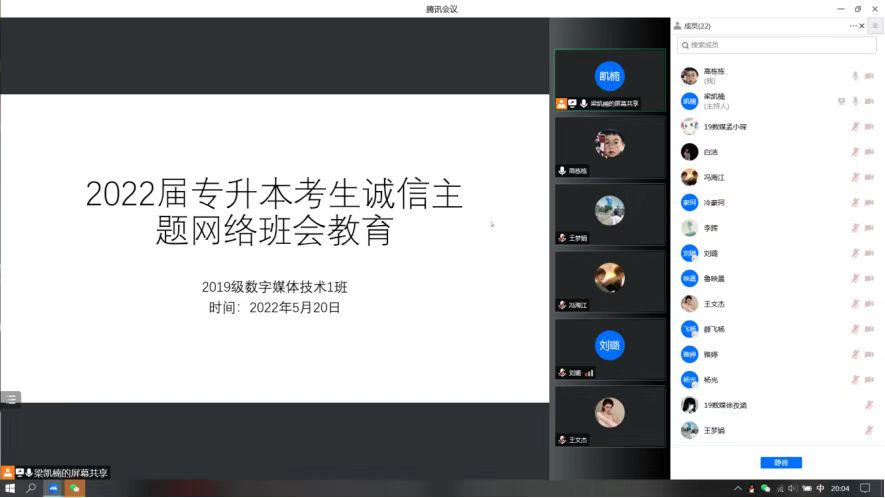Click the muted mic icon for 白洁
The width and height of the screenshot is (885, 498).
point(855,152)
